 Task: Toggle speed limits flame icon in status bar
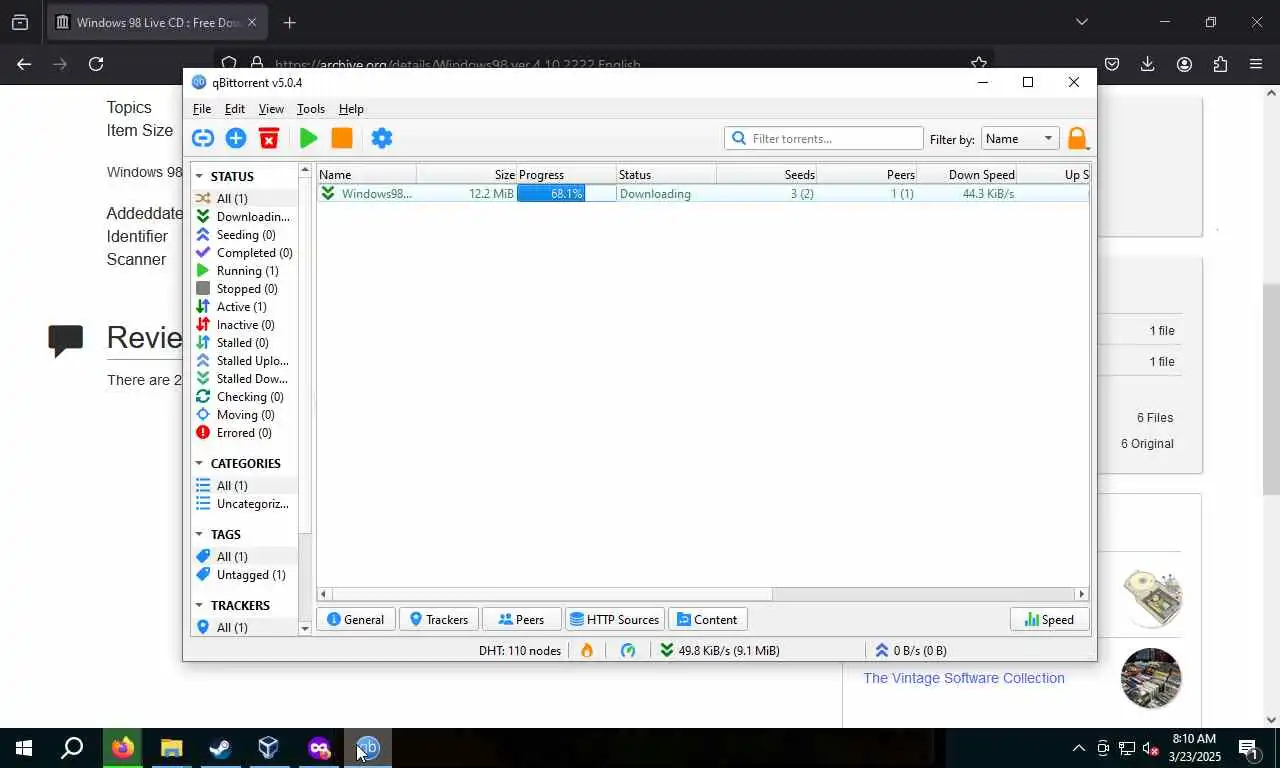pos(587,650)
